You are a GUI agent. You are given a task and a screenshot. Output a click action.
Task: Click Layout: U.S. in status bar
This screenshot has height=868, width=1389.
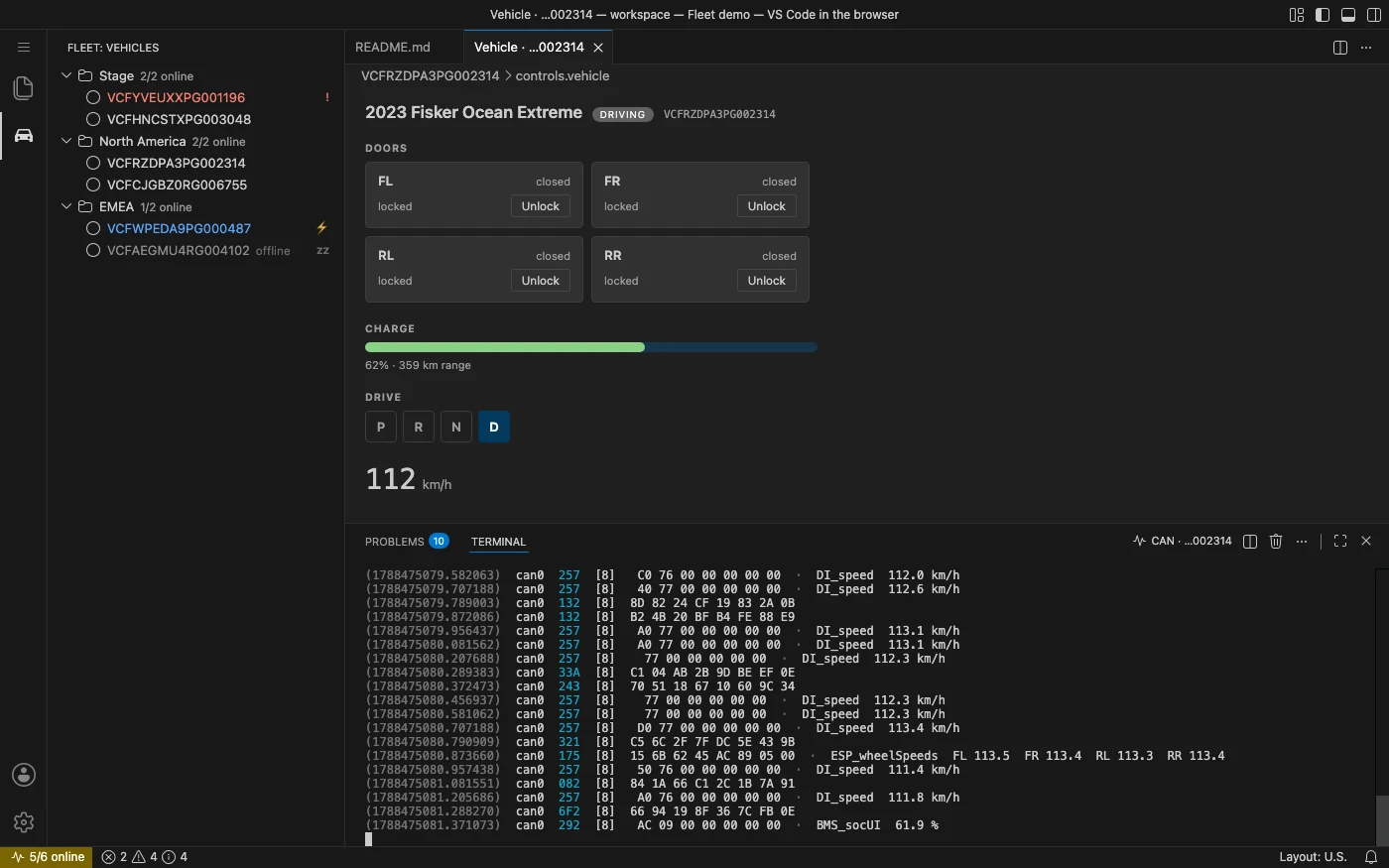tap(1313, 857)
